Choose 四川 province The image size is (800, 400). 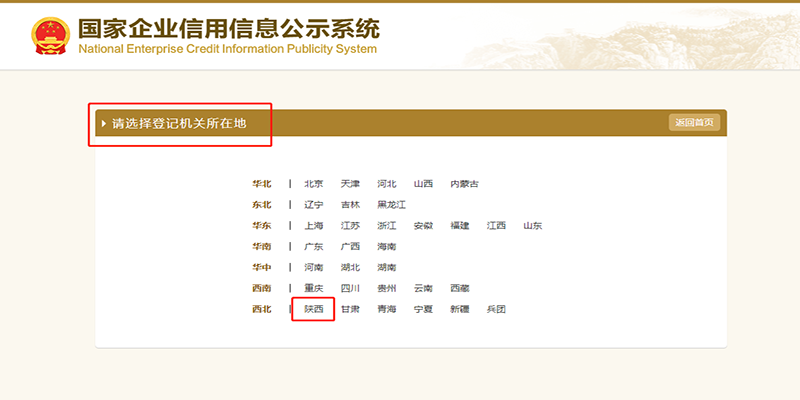click(350, 288)
